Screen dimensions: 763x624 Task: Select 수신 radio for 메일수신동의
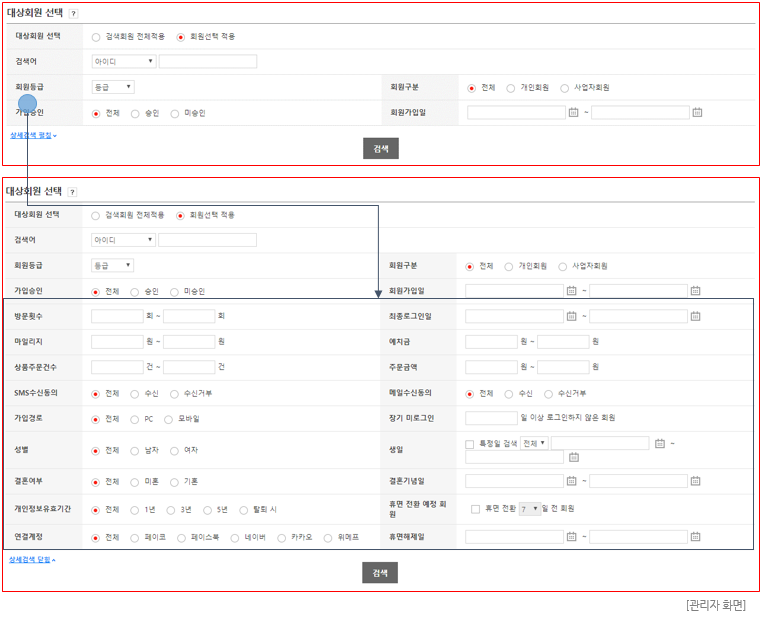point(509,394)
